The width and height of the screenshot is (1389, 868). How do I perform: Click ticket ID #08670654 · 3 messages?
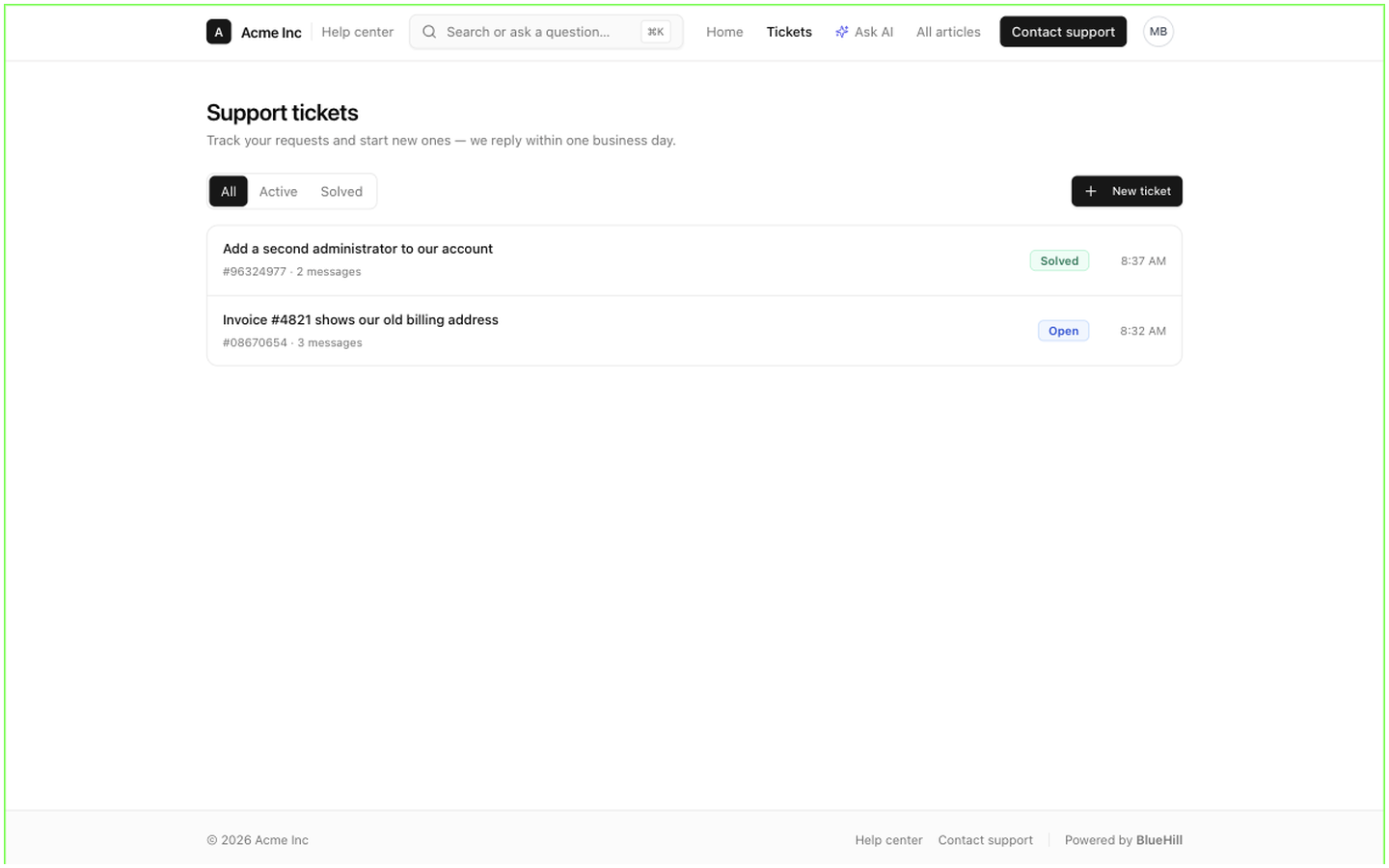292,343
